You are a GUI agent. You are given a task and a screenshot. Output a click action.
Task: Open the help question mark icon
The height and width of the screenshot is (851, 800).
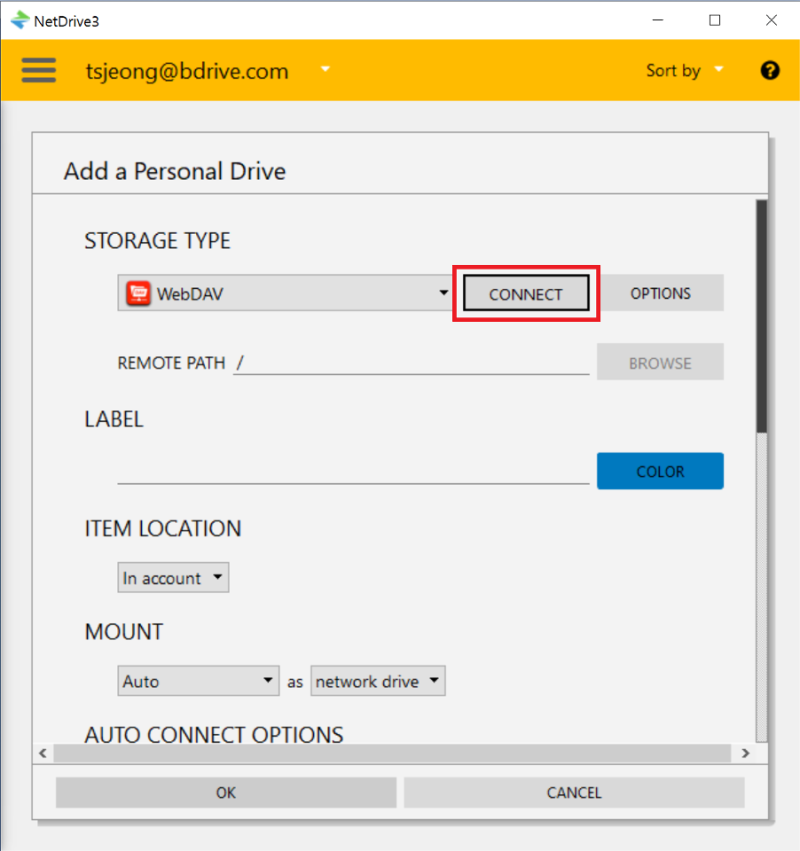coord(770,70)
